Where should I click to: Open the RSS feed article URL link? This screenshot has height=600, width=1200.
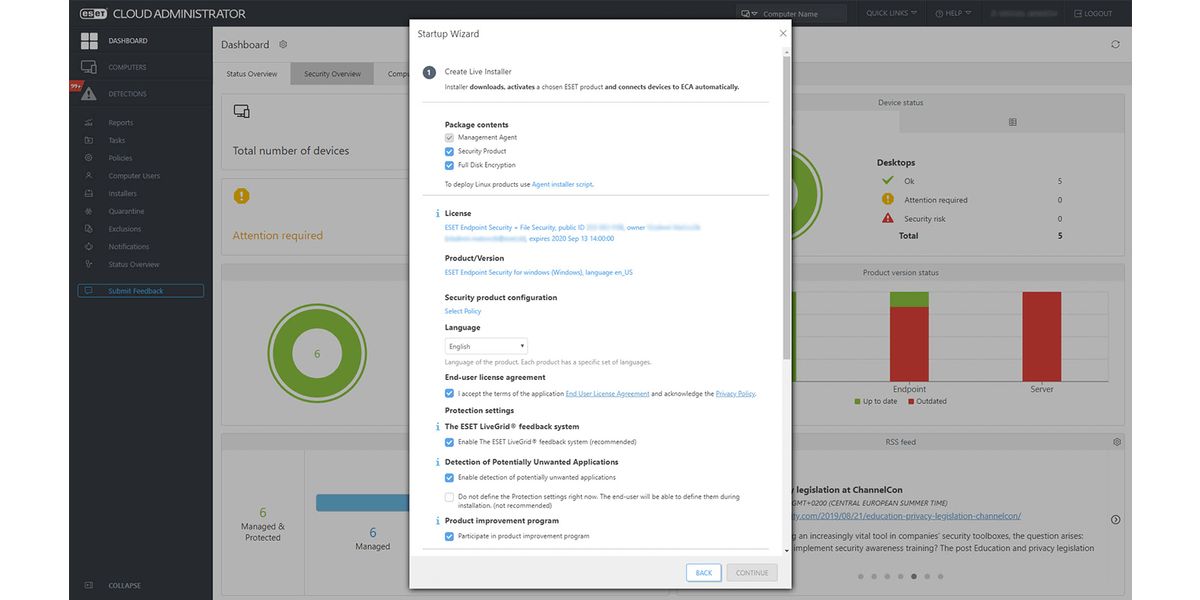coord(908,516)
